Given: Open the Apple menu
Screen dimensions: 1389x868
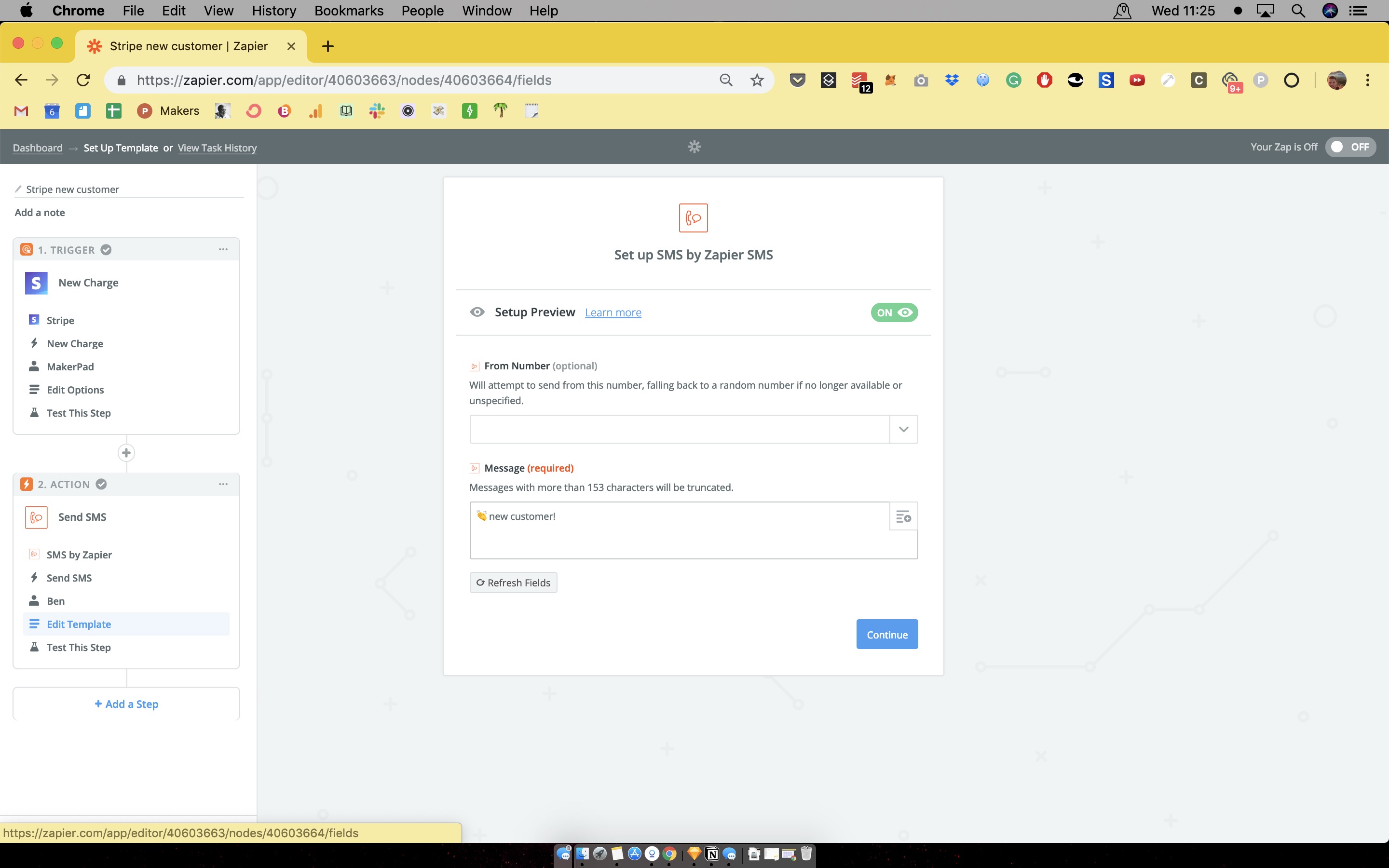Looking at the screenshot, I should (27, 10).
